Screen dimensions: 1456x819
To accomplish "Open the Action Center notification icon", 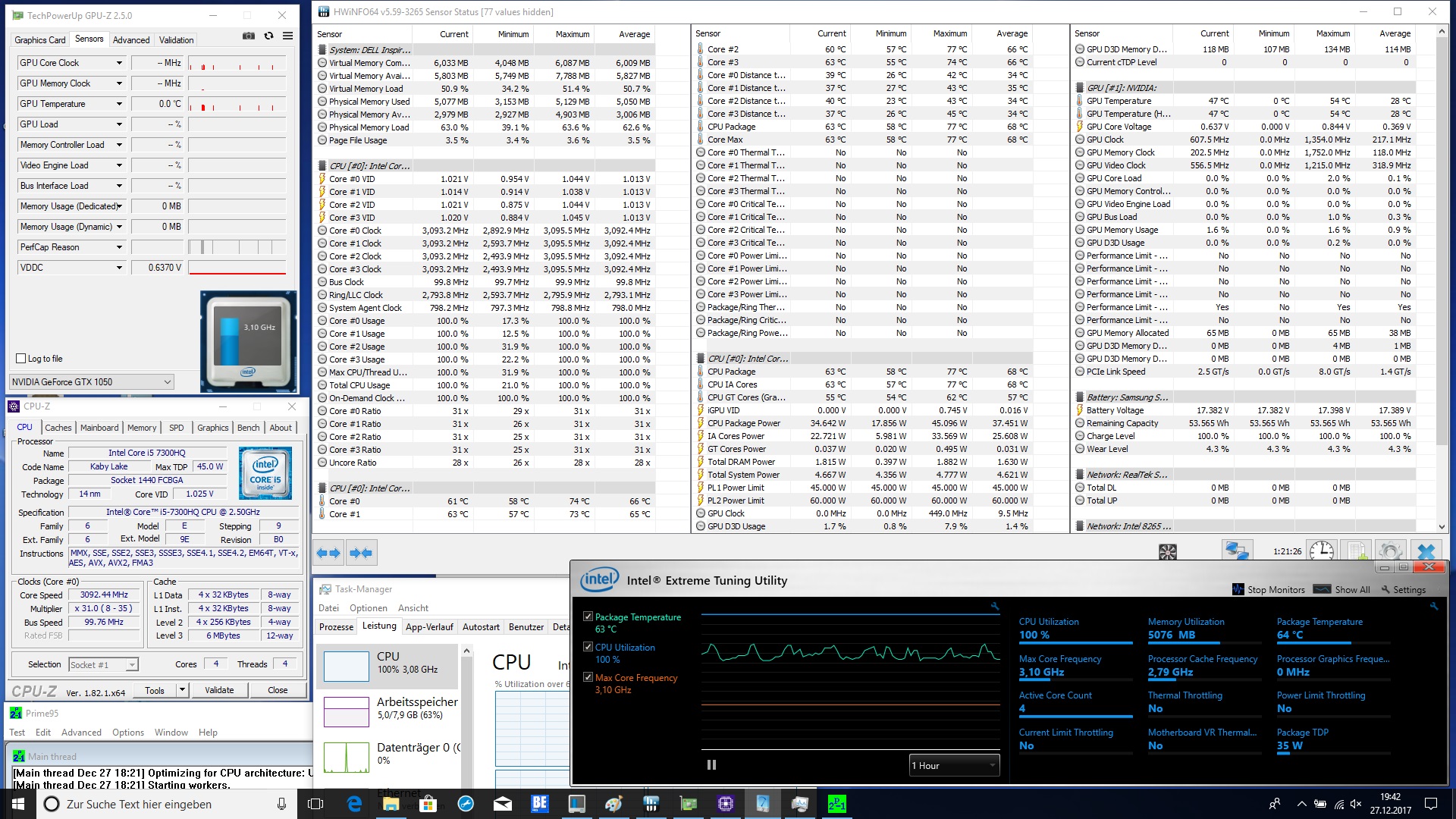I will pos(1431,804).
